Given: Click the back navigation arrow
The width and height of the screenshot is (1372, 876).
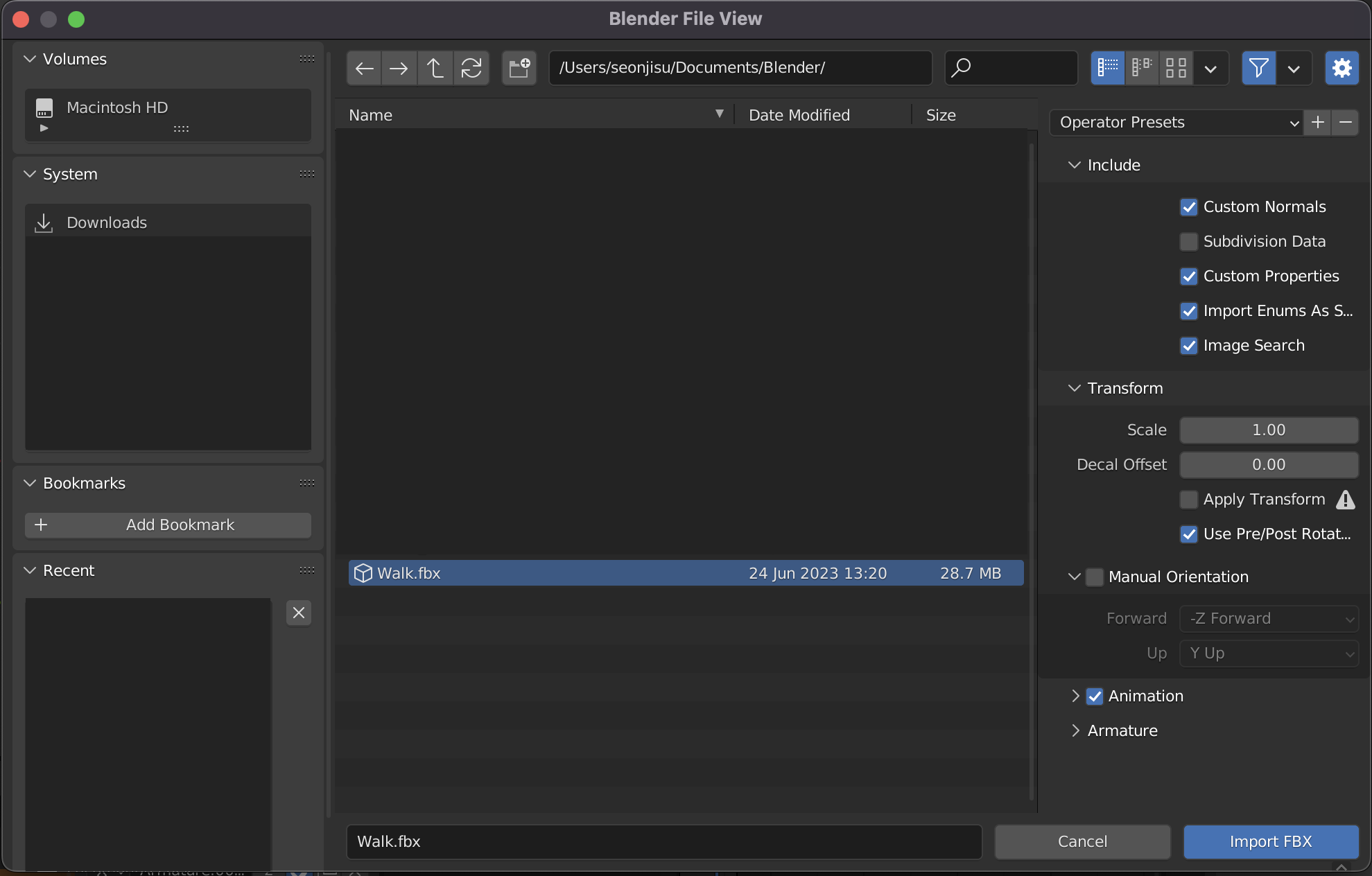Looking at the screenshot, I should [365, 68].
